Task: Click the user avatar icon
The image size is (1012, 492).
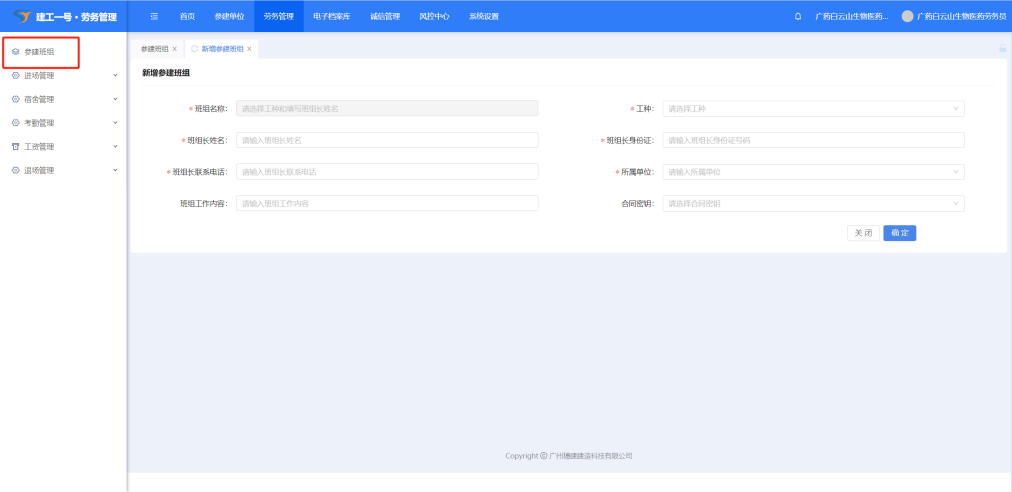Action: click(x=907, y=16)
